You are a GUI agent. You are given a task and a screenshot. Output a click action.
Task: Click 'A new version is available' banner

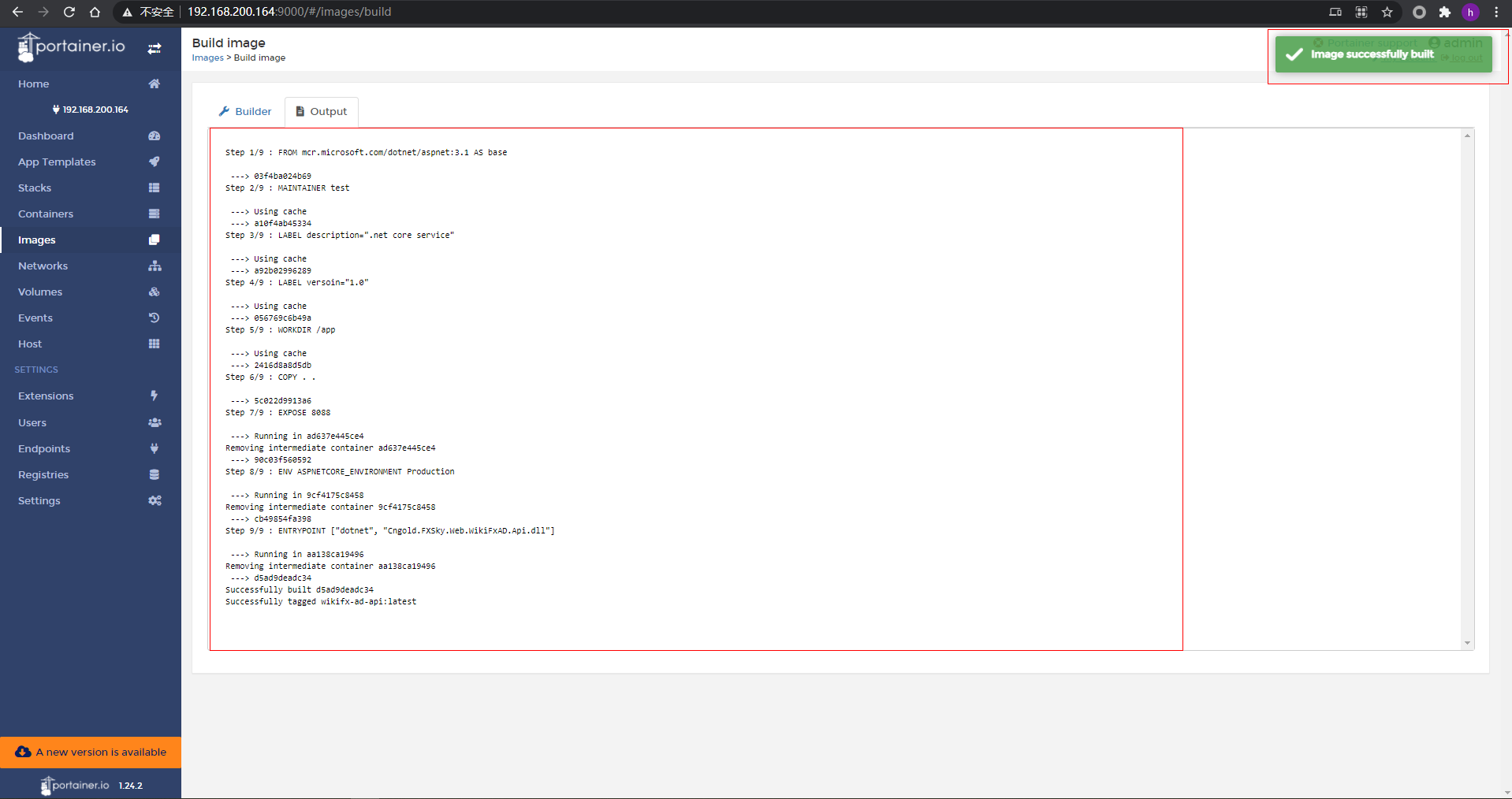[91, 752]
